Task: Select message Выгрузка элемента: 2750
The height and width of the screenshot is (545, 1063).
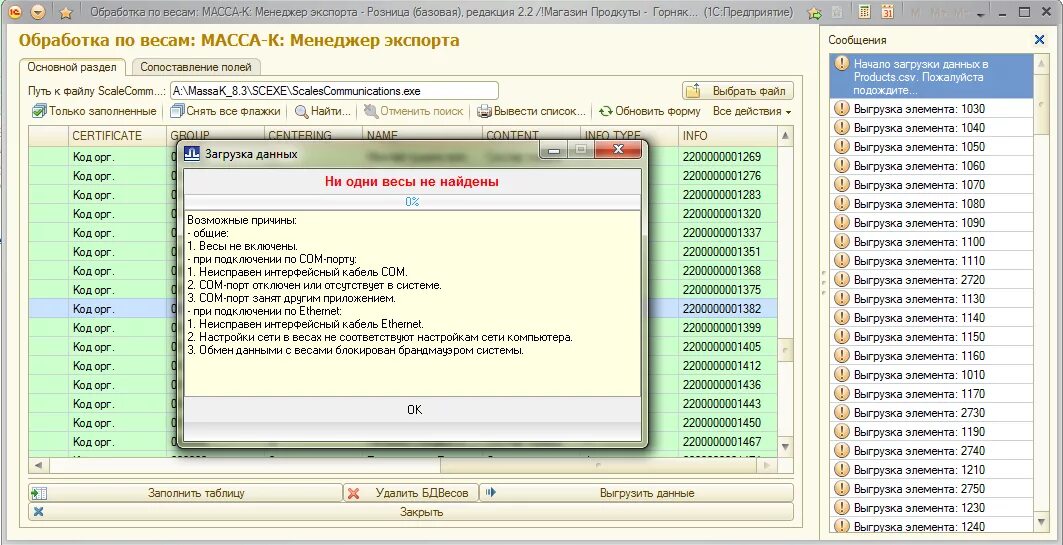Action: click(931, 488)
